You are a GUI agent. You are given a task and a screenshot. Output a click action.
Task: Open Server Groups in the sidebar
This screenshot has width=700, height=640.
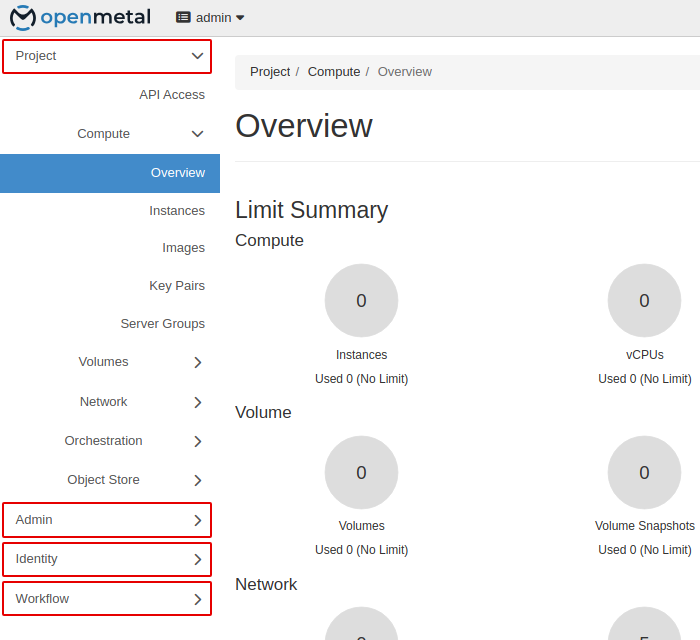pos(162,324)
